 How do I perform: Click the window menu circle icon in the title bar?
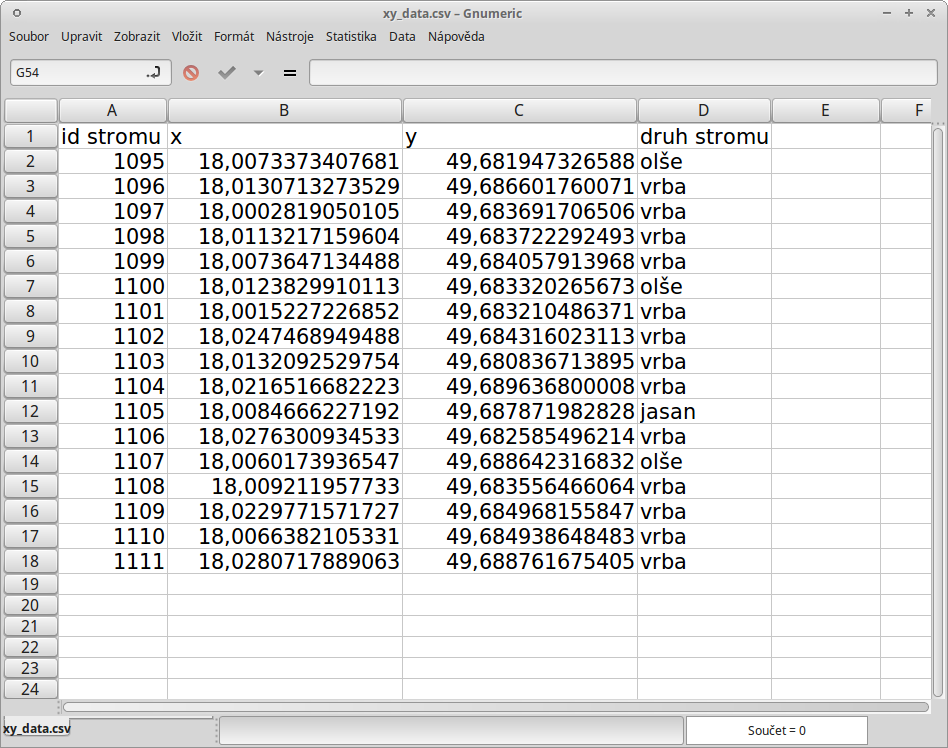point(17,13)
